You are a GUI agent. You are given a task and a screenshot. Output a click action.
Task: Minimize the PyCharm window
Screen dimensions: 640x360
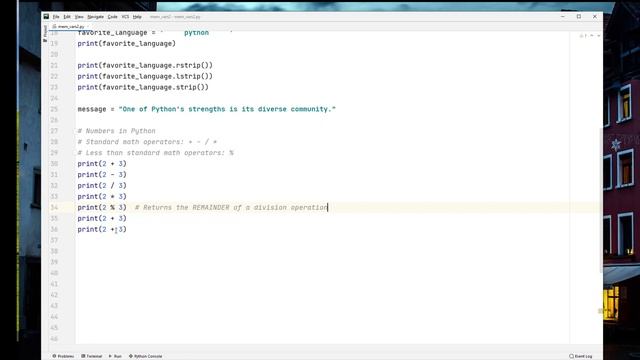pos(563,17)
